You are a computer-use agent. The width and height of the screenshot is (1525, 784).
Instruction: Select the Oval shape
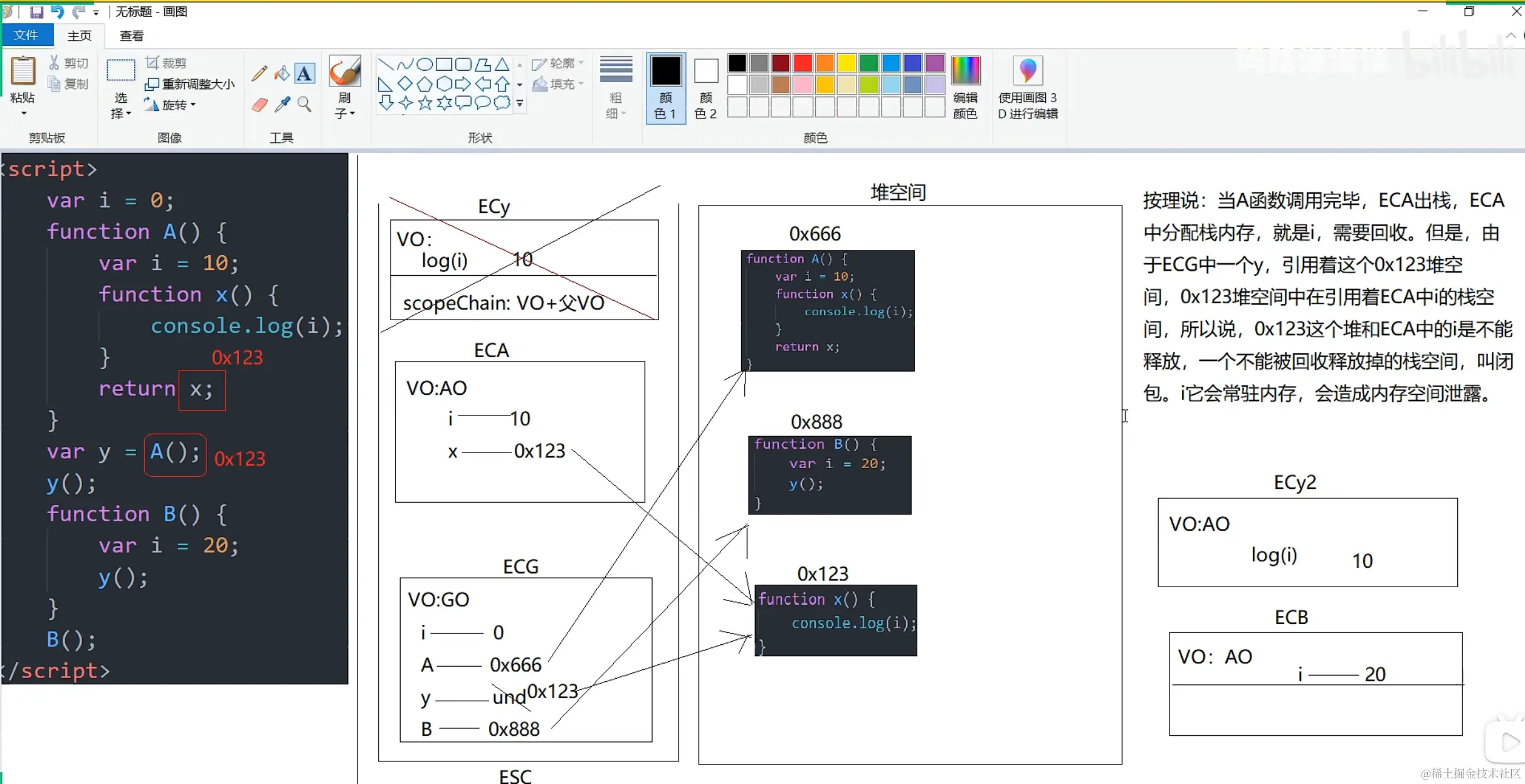tap(425, 64)
